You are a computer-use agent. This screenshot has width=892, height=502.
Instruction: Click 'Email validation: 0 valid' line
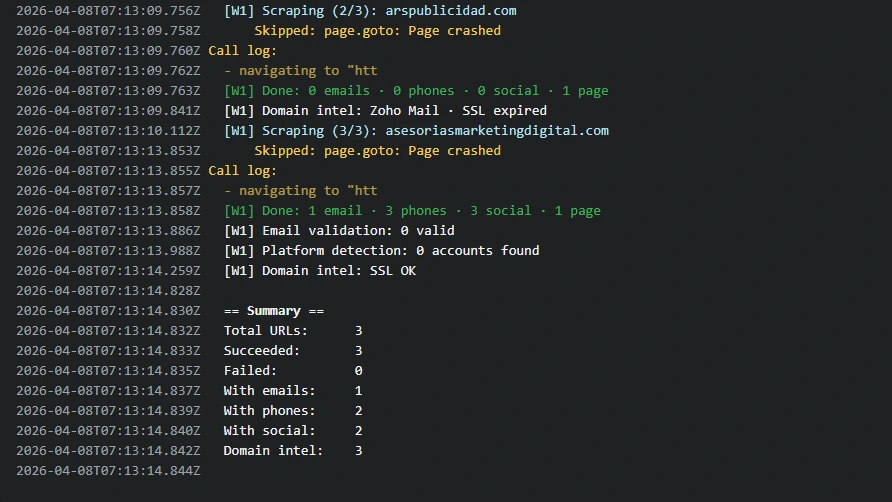[339, 231]
